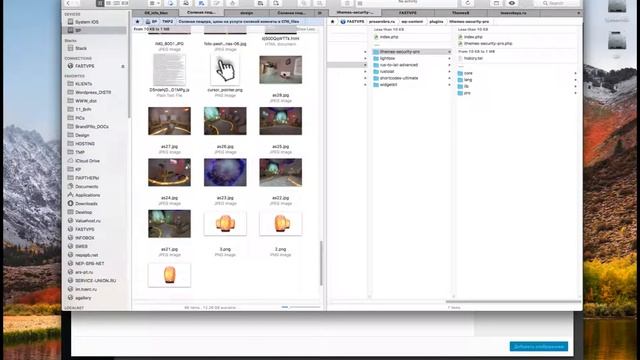Click FASTVPS in the right path bar
Screen dimensions: 640x360
(x=352, y=21)
